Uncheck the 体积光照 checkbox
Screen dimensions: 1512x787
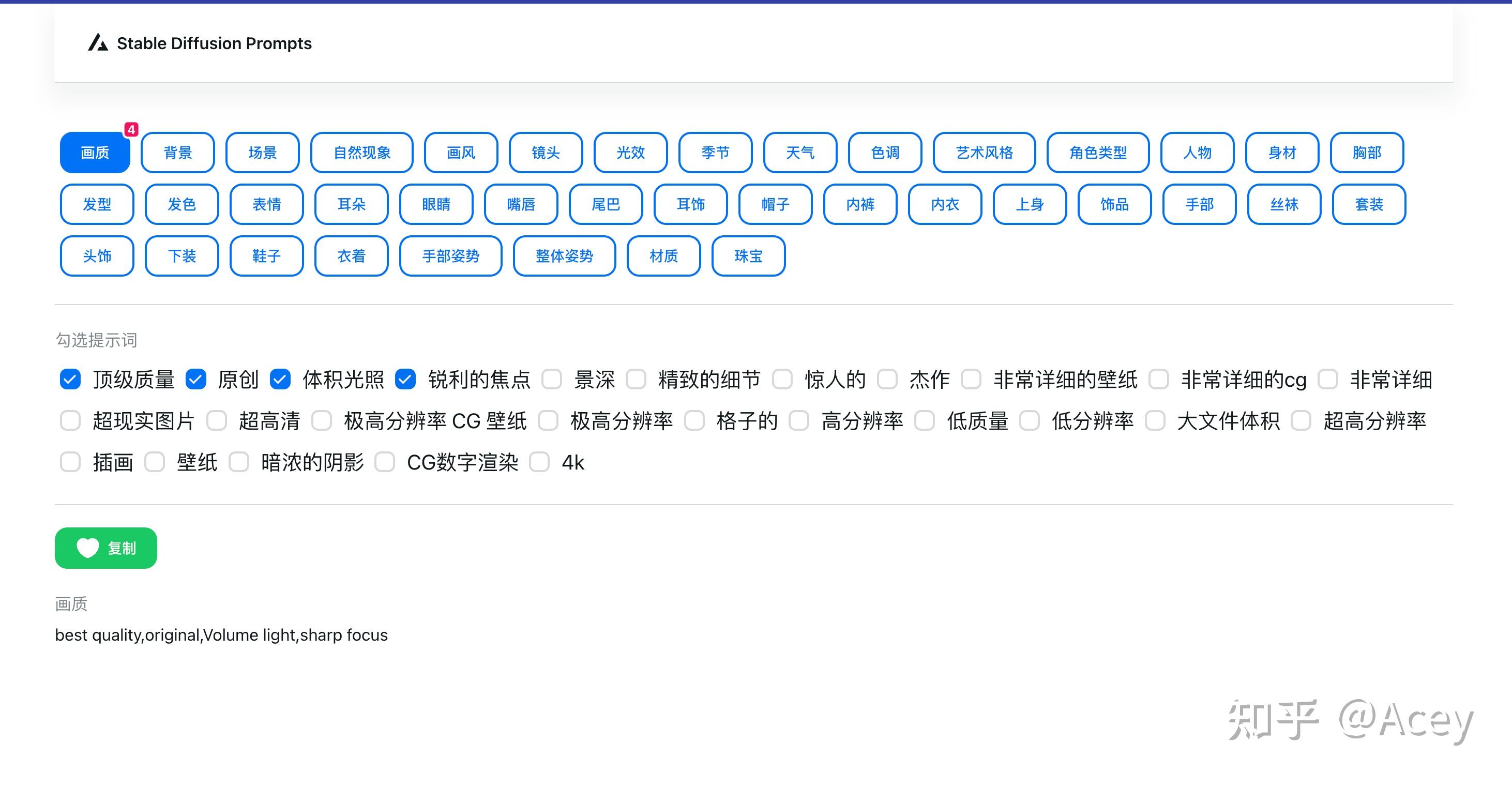(281, 380)
